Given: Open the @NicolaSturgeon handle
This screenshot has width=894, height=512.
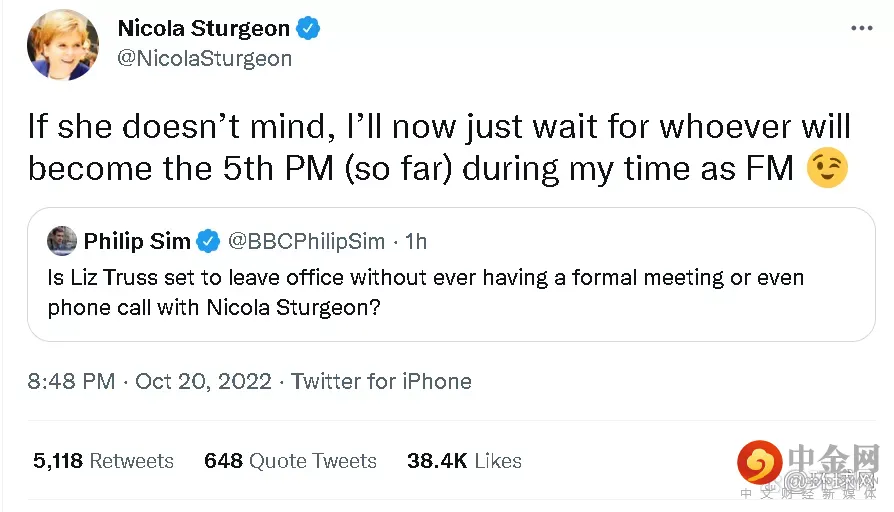Looking at the screenshot, I should pos(205,58).
